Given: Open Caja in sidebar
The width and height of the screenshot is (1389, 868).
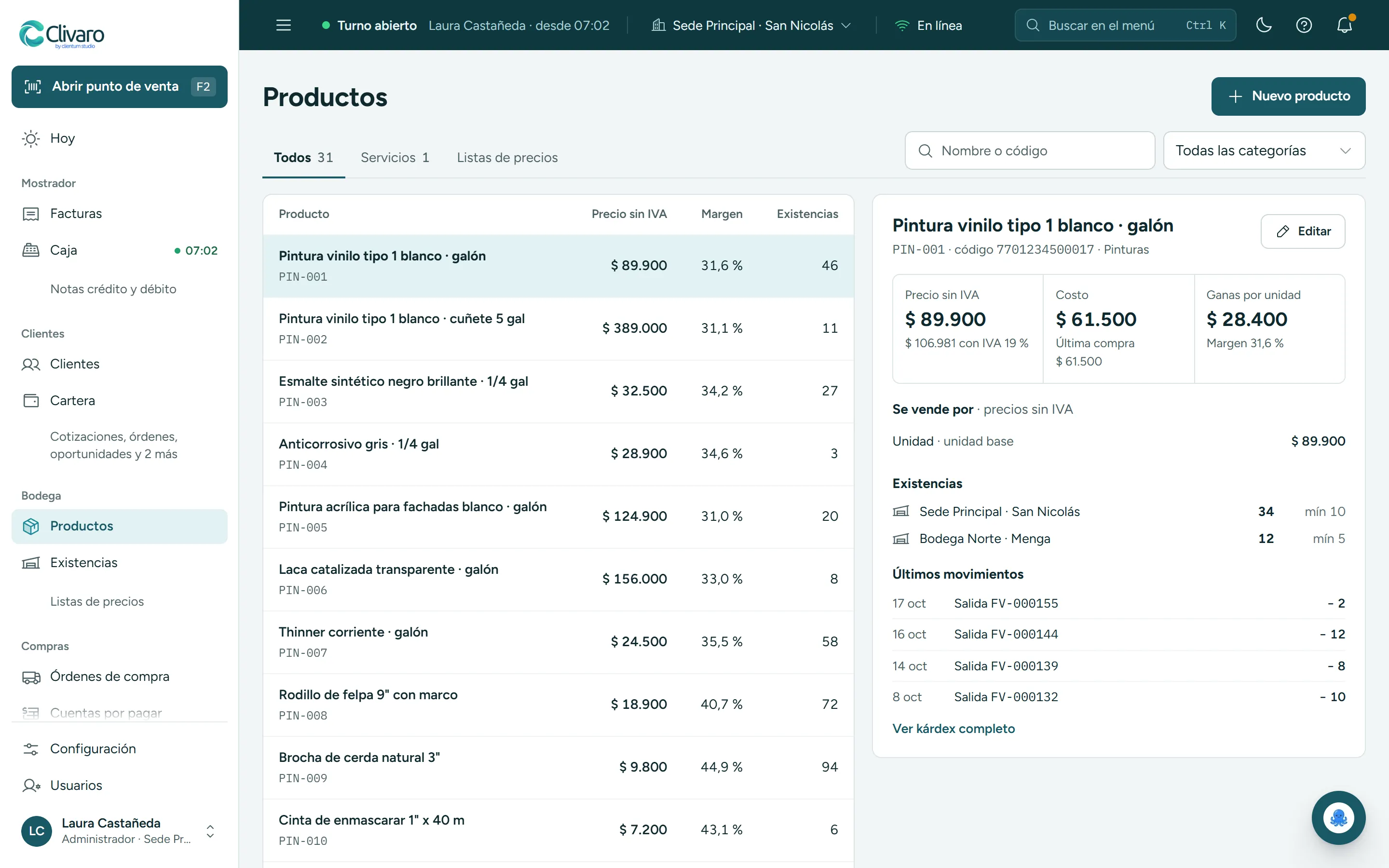Looking at the screenshot, I should pyautogui.click(x=120, y=250).
